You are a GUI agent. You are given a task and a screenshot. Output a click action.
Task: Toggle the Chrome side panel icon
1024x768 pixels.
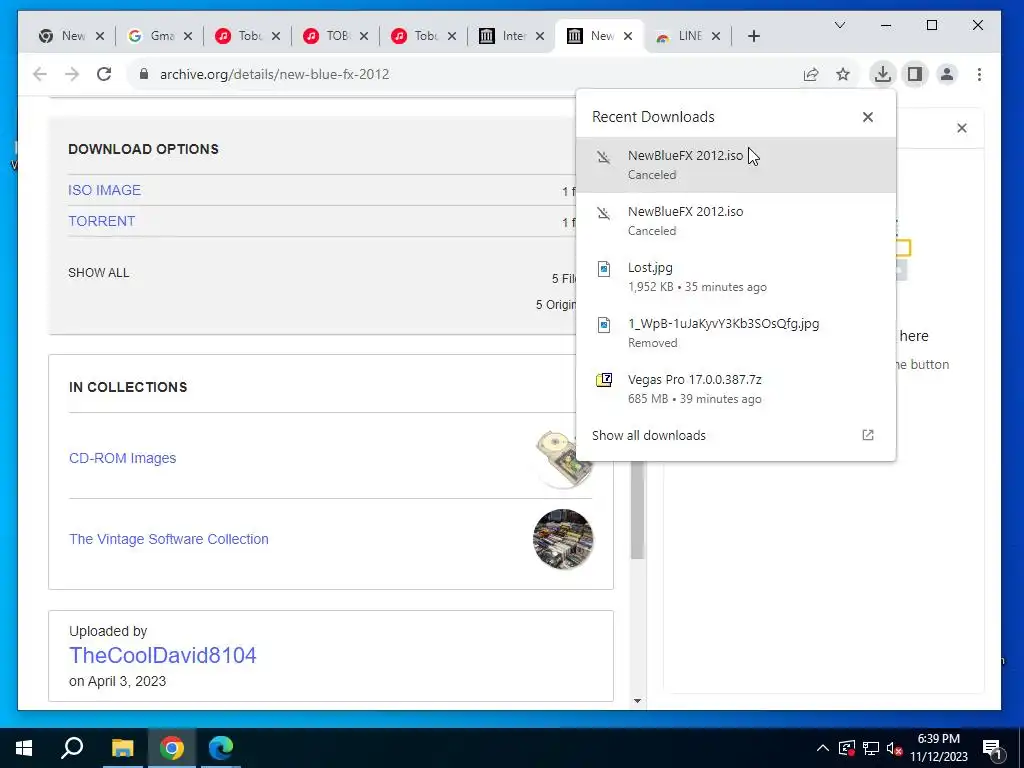point(915,74)
